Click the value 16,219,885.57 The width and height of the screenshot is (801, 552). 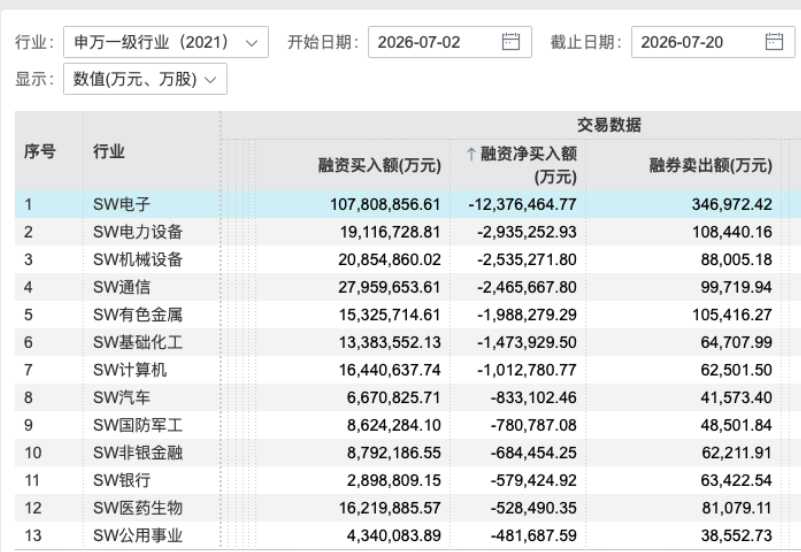click(390, 508)
